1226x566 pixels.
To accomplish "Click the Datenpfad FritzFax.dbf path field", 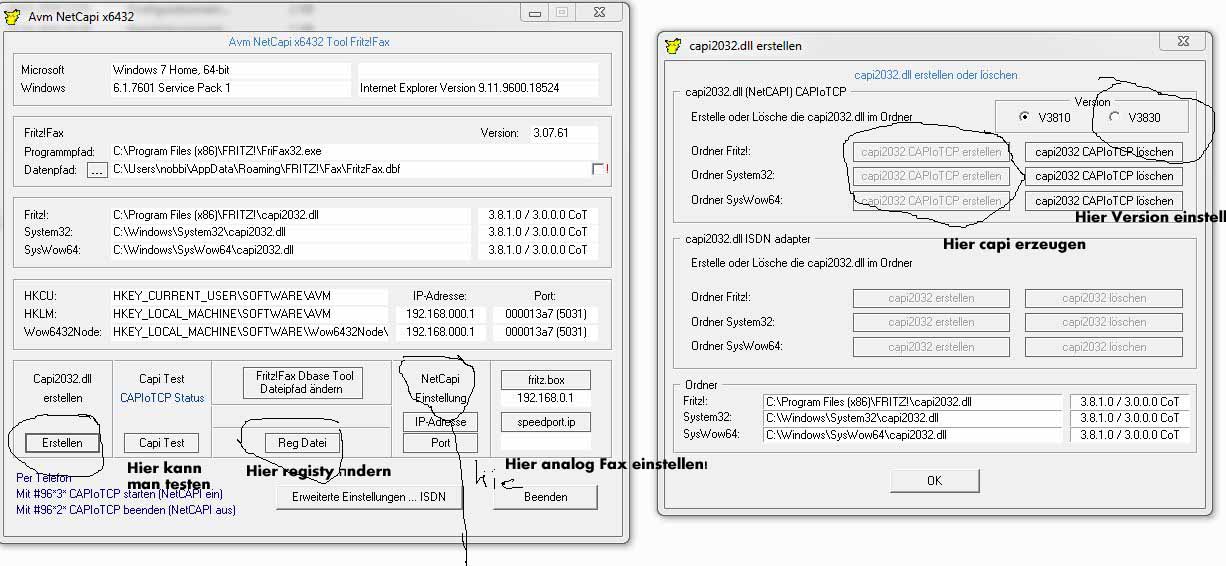I will tap(348, 169).
